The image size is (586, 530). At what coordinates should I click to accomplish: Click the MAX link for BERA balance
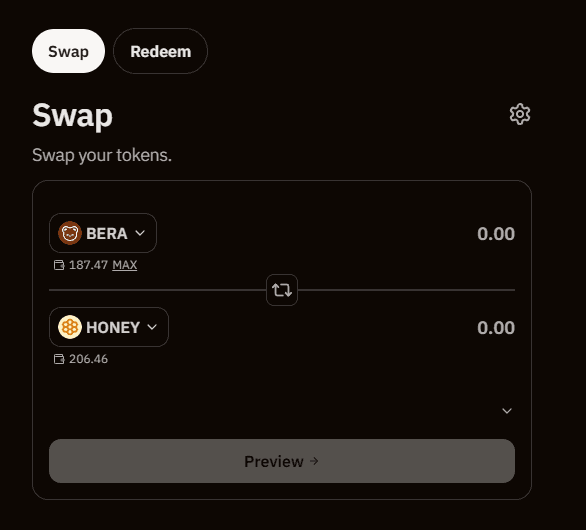coord(124,265)
